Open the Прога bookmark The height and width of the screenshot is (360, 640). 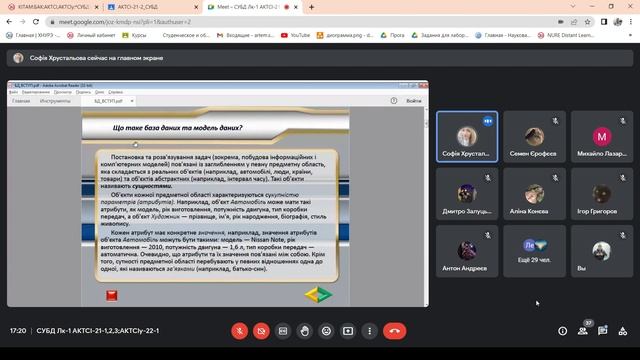click(x=392, y=36)
